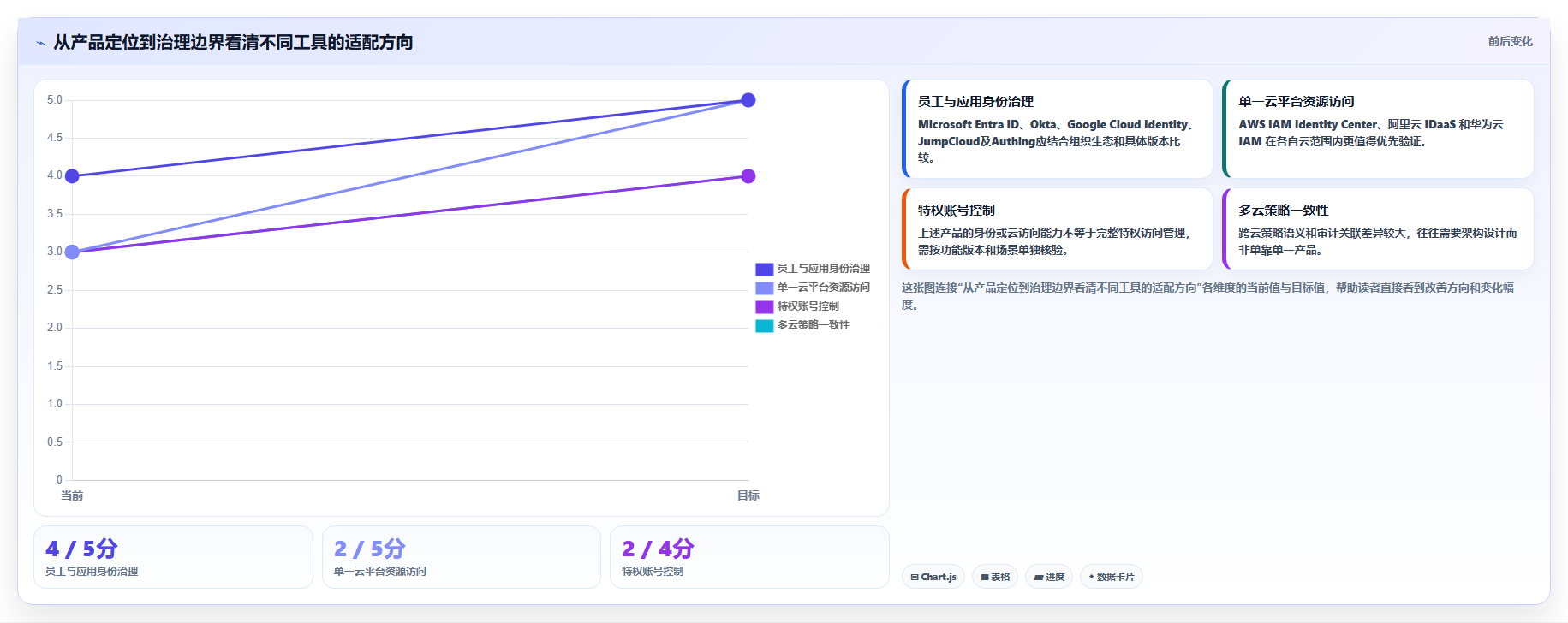
Task: Open the 员工与应用身份治理 info card
Action: [1057, 129]
